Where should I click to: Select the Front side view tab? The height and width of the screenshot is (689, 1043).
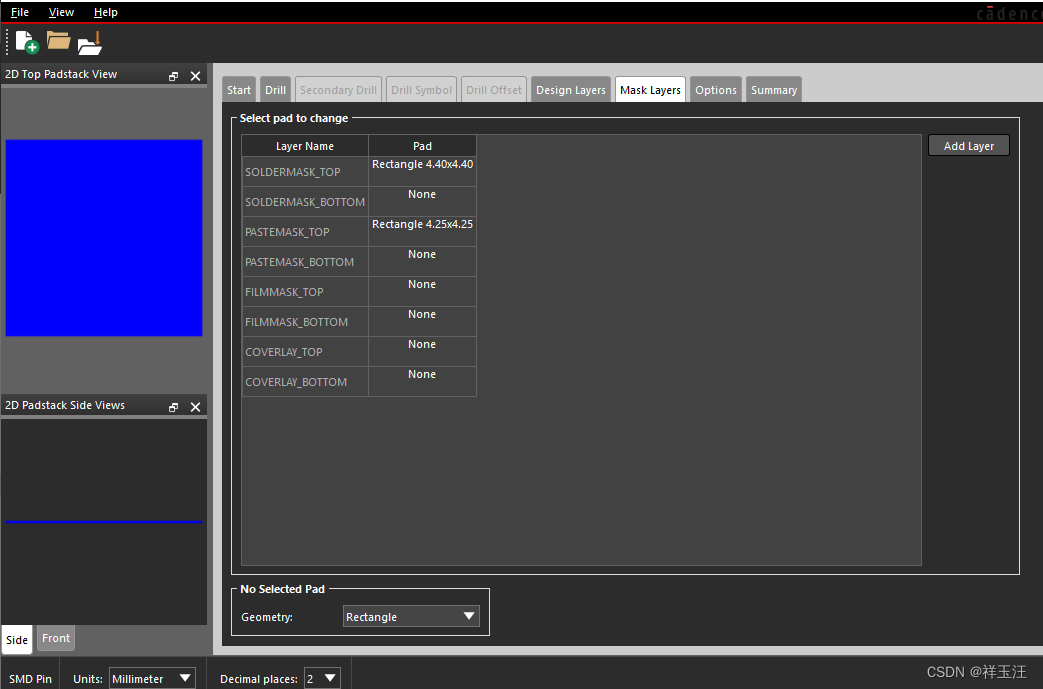[x=56, y=638]
